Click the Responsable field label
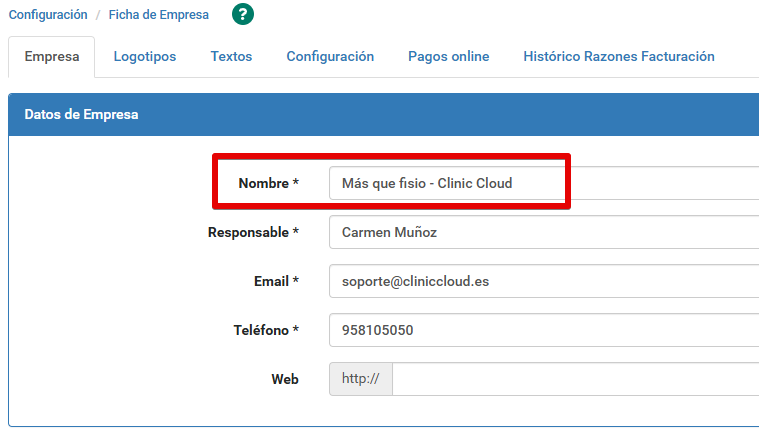This screenshot has height=438, width=759. coord(253,232)
